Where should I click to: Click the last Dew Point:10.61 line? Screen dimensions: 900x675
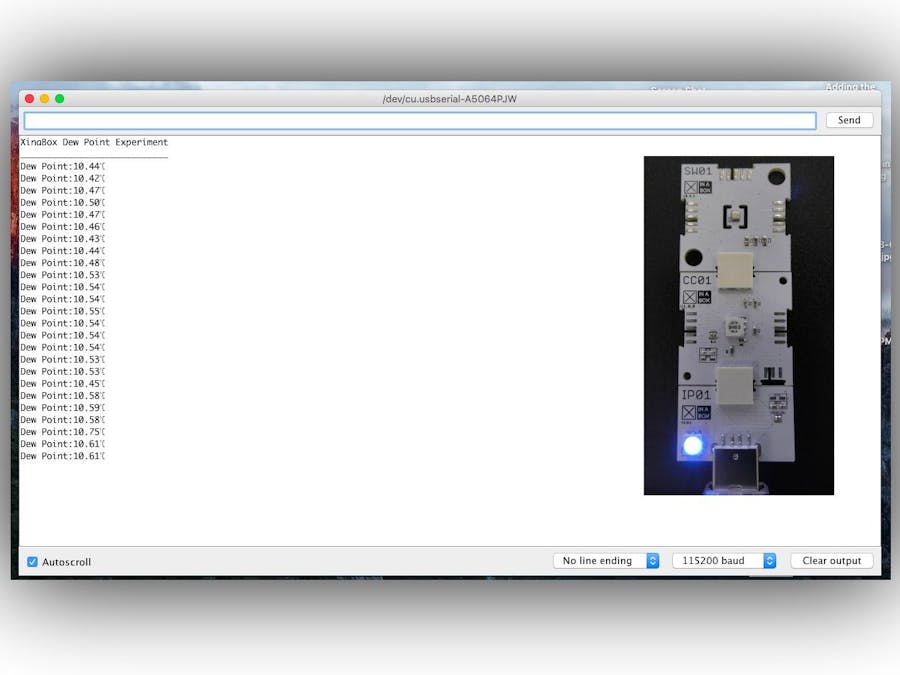tap(63, 456)
